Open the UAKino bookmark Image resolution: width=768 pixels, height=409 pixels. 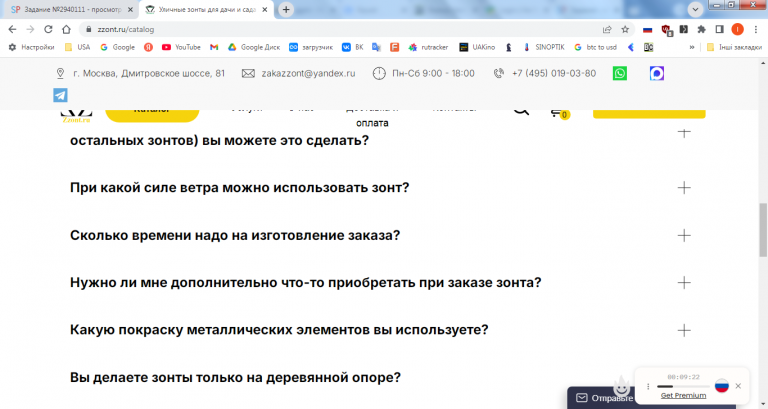[x=477, y=47]
